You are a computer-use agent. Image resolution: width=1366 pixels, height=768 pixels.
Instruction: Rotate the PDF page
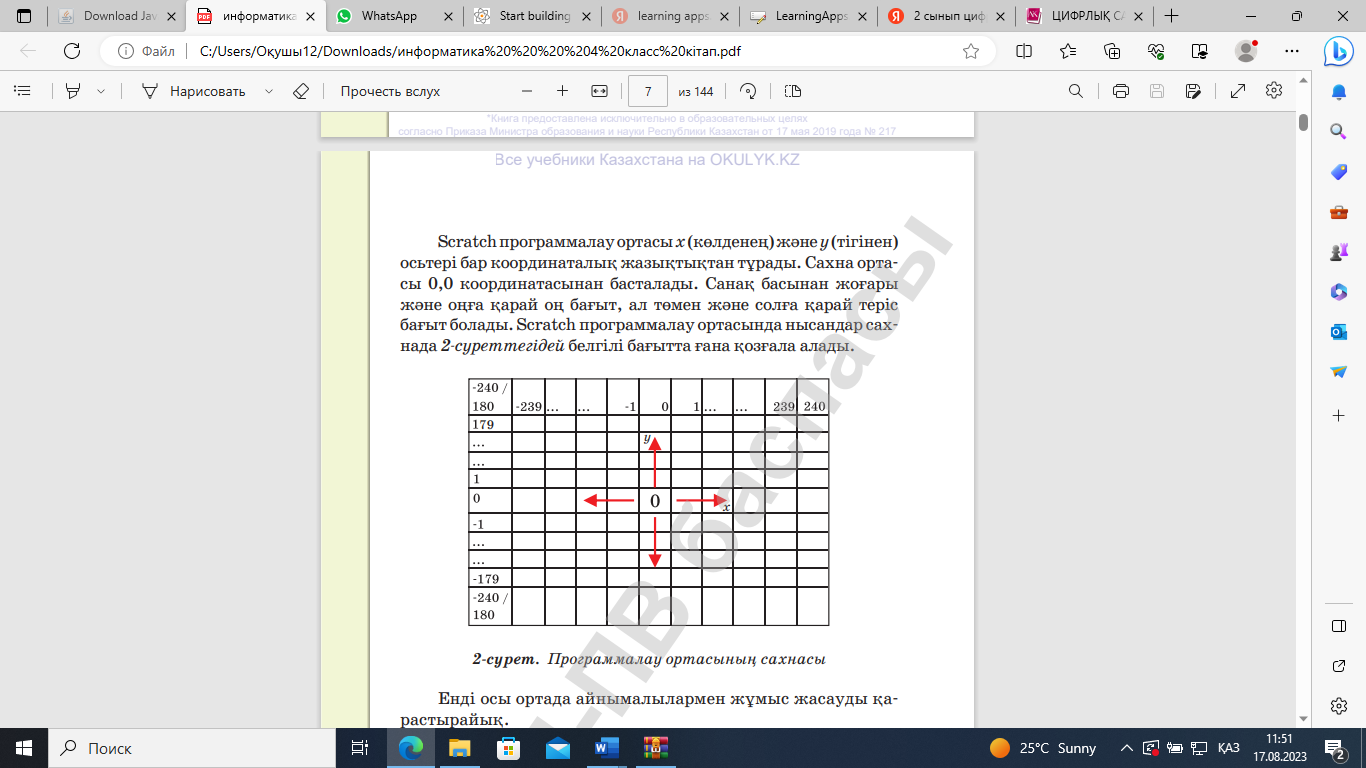point(748,91)
